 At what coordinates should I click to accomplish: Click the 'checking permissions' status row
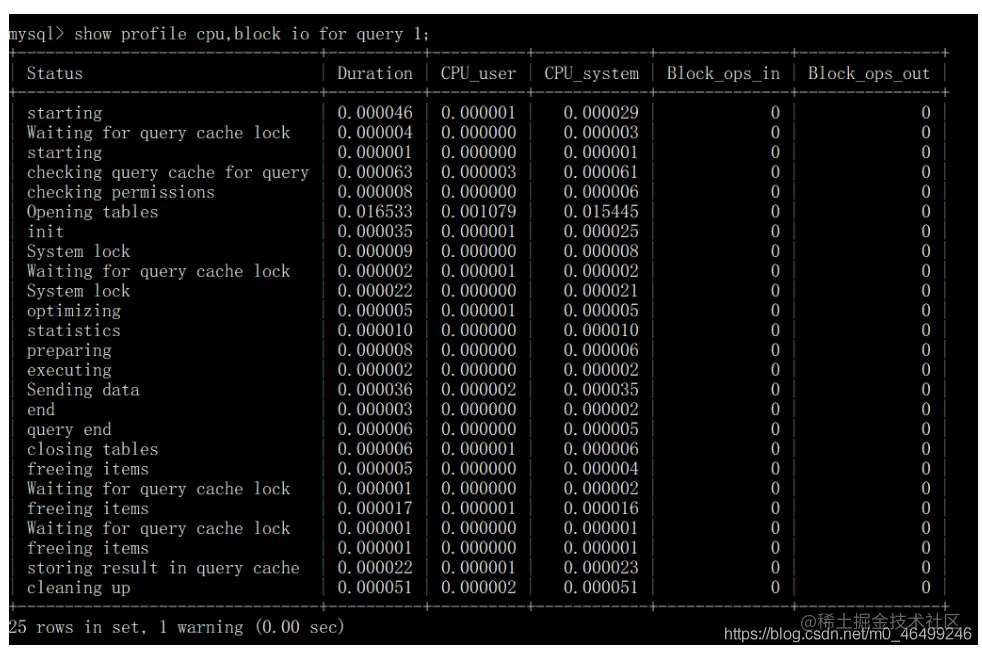tap(120, 192)
